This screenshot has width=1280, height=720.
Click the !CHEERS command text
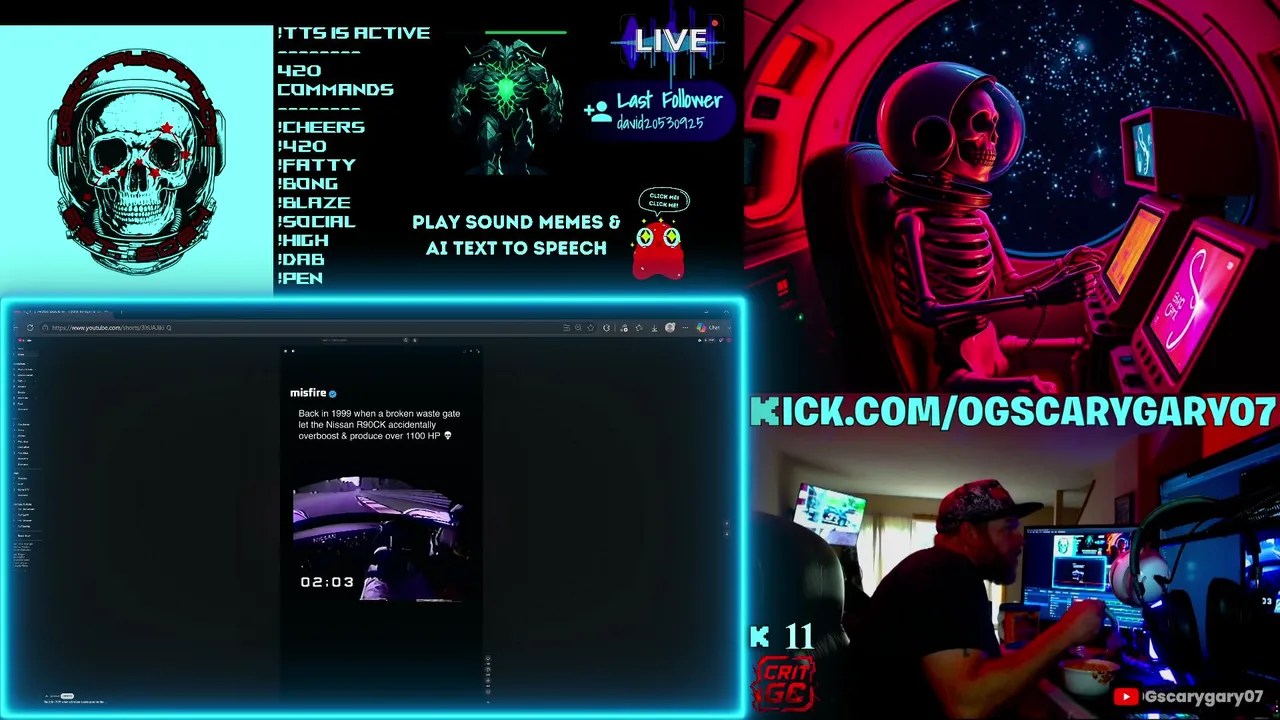tap(321, 127)
